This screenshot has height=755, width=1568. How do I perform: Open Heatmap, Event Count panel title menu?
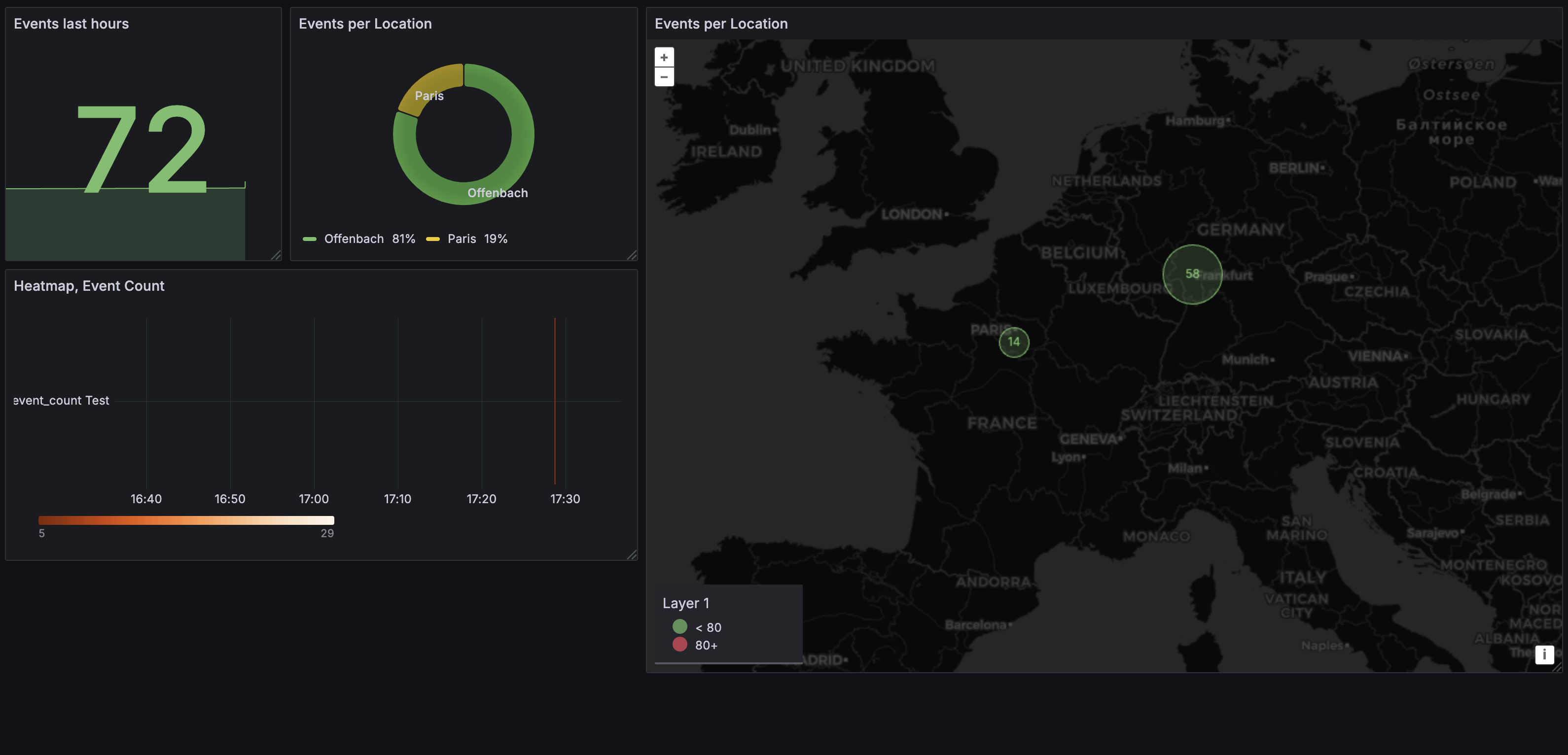89,286
